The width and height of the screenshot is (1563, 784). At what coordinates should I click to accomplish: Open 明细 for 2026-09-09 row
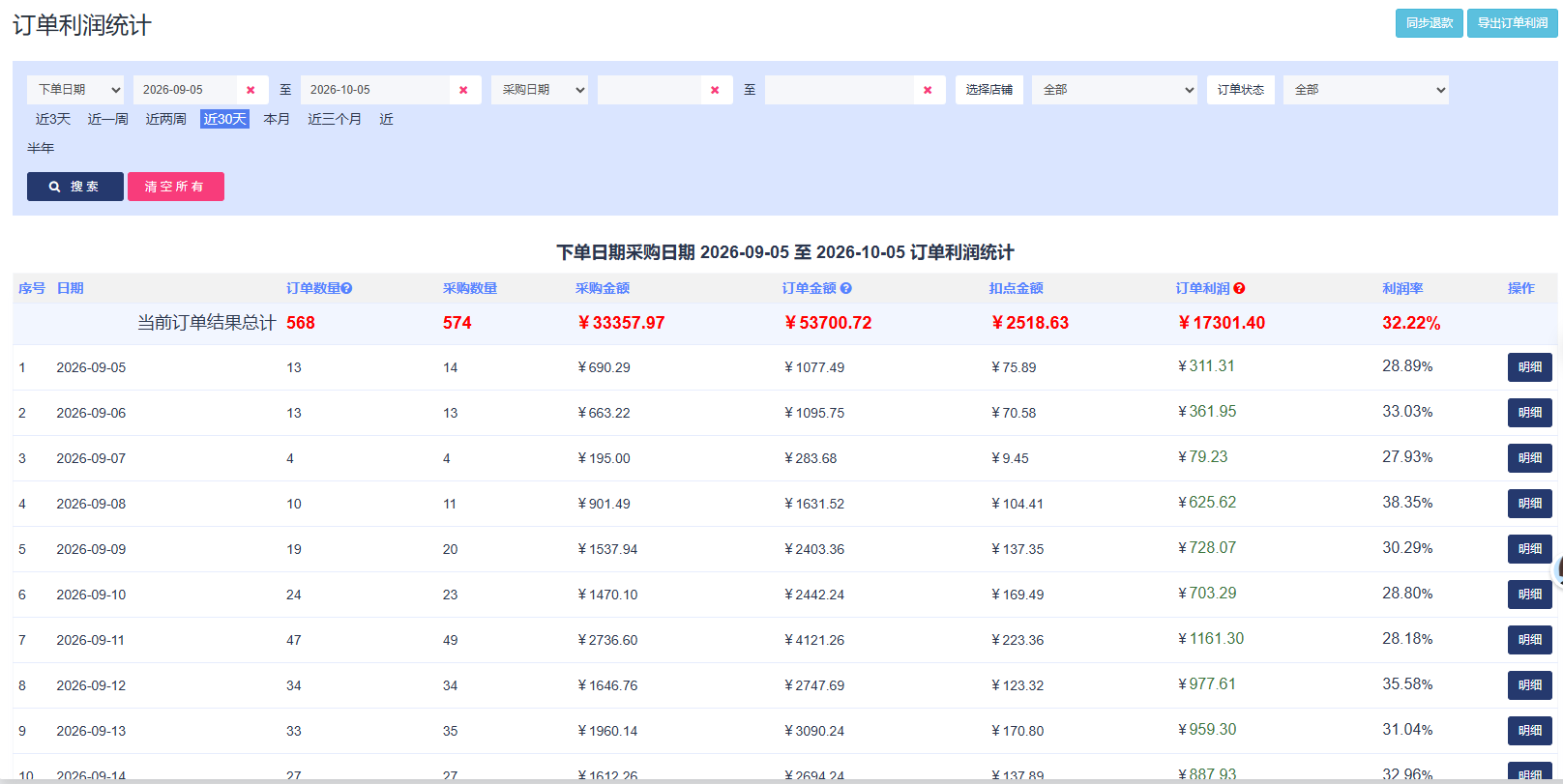[1530, 549]
